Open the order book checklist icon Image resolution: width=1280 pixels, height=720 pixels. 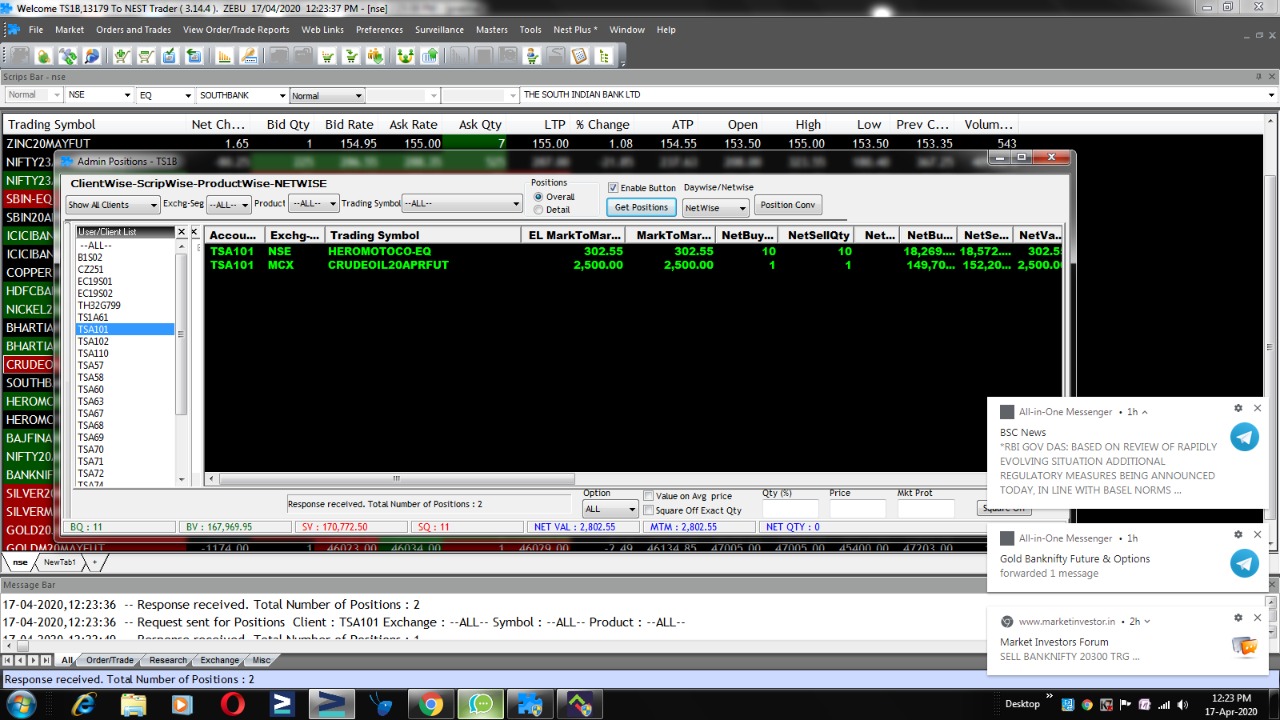pos(170,57)
